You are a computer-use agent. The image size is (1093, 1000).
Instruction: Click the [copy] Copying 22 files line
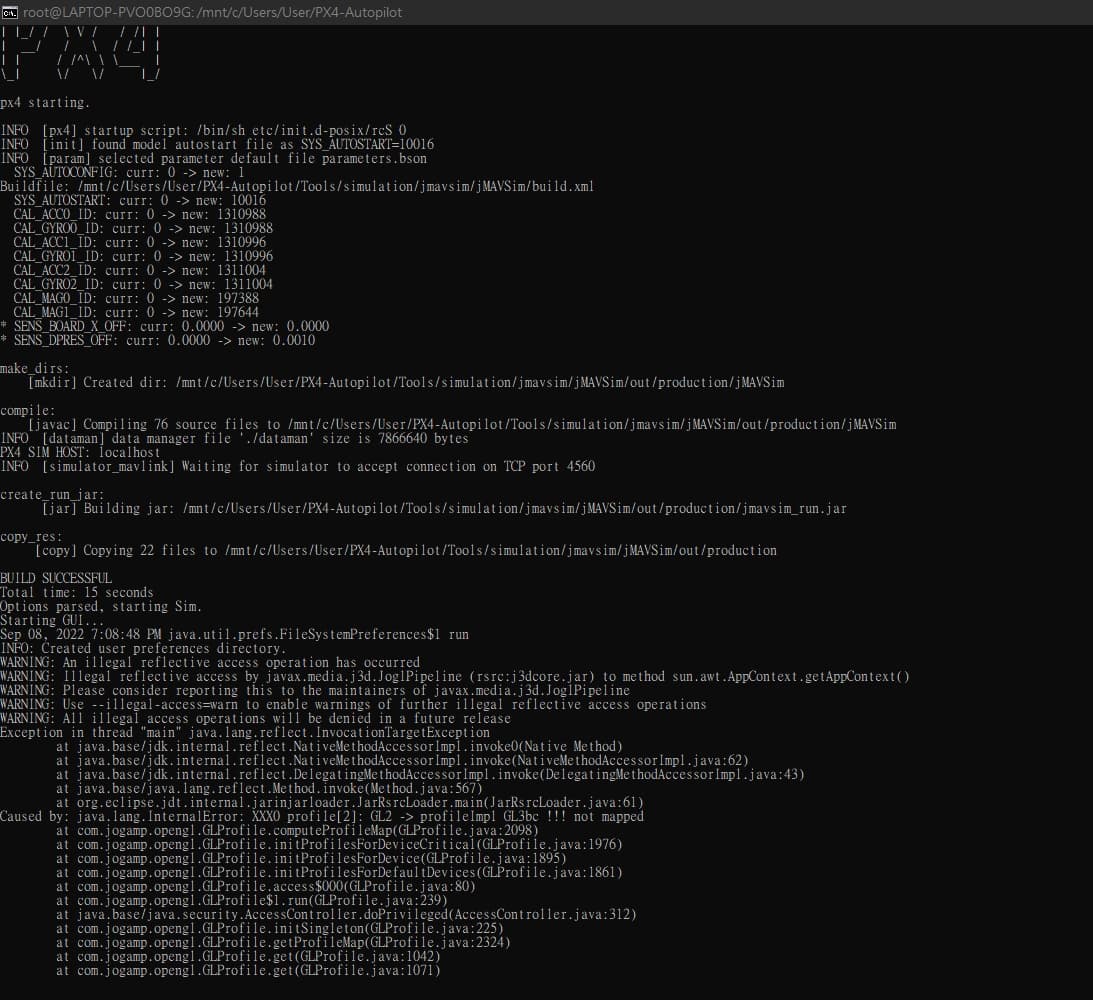coord(406,551)
